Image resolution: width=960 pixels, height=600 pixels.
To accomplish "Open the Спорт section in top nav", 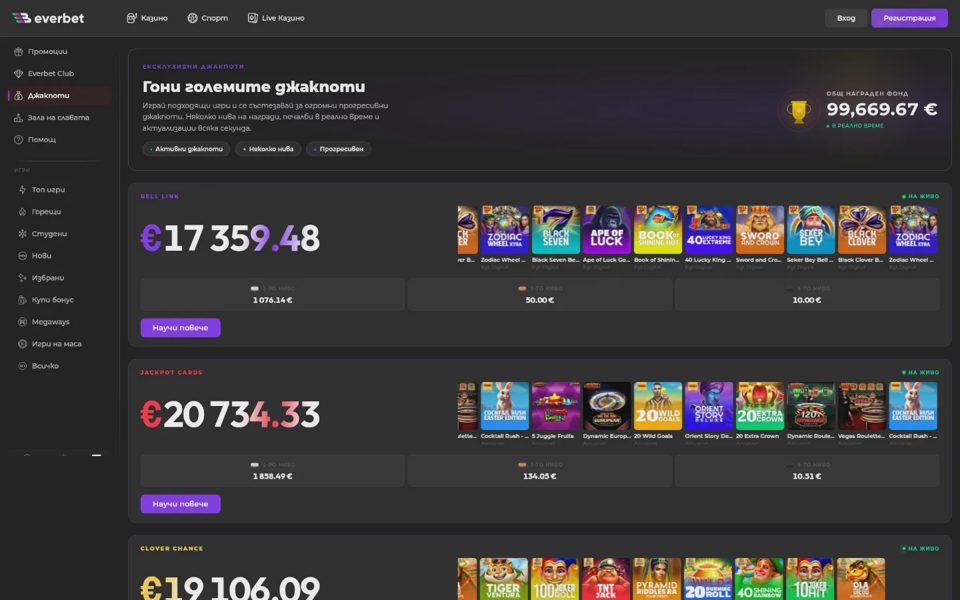I will pos(208,18).
